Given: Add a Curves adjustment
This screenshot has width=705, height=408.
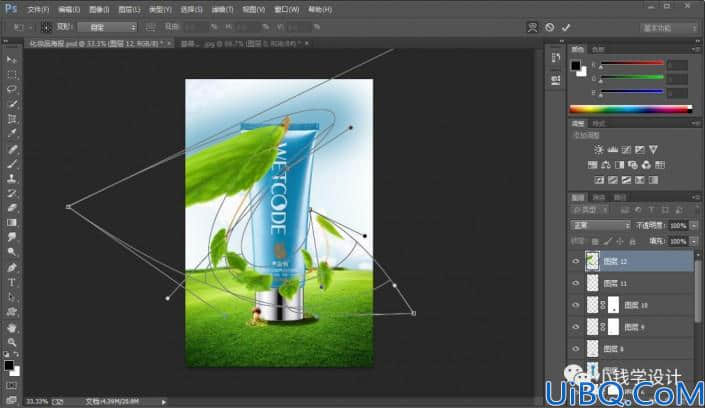Looking at the screenshot, I should coord(626,149).
